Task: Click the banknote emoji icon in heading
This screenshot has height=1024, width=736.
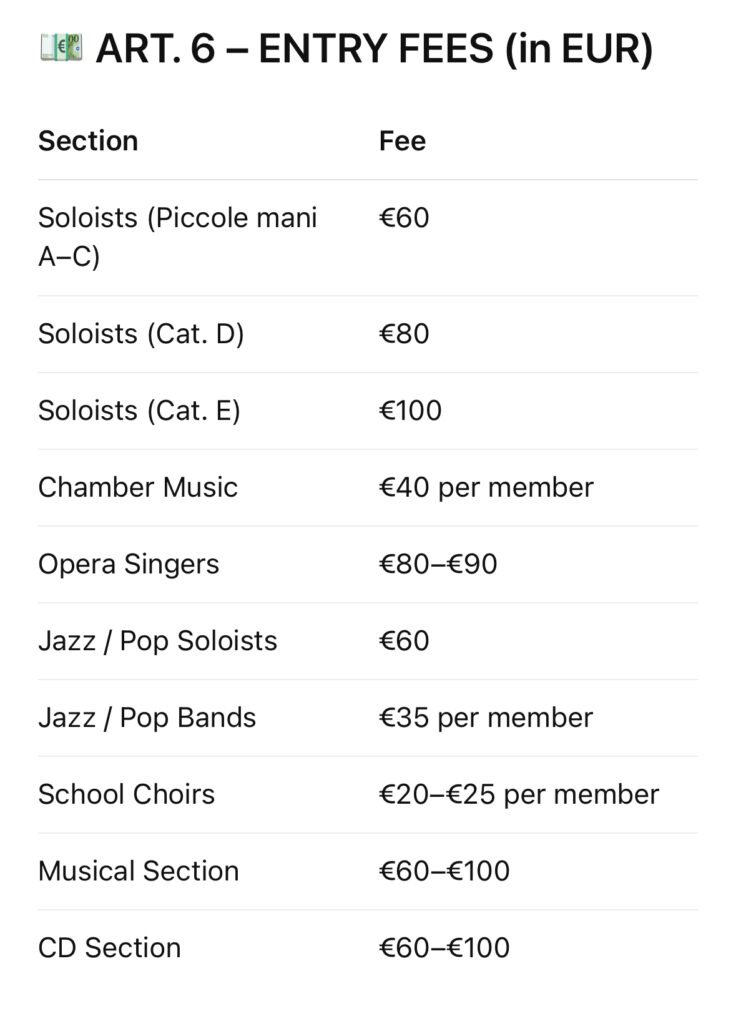Action: [x=59, y=48]
